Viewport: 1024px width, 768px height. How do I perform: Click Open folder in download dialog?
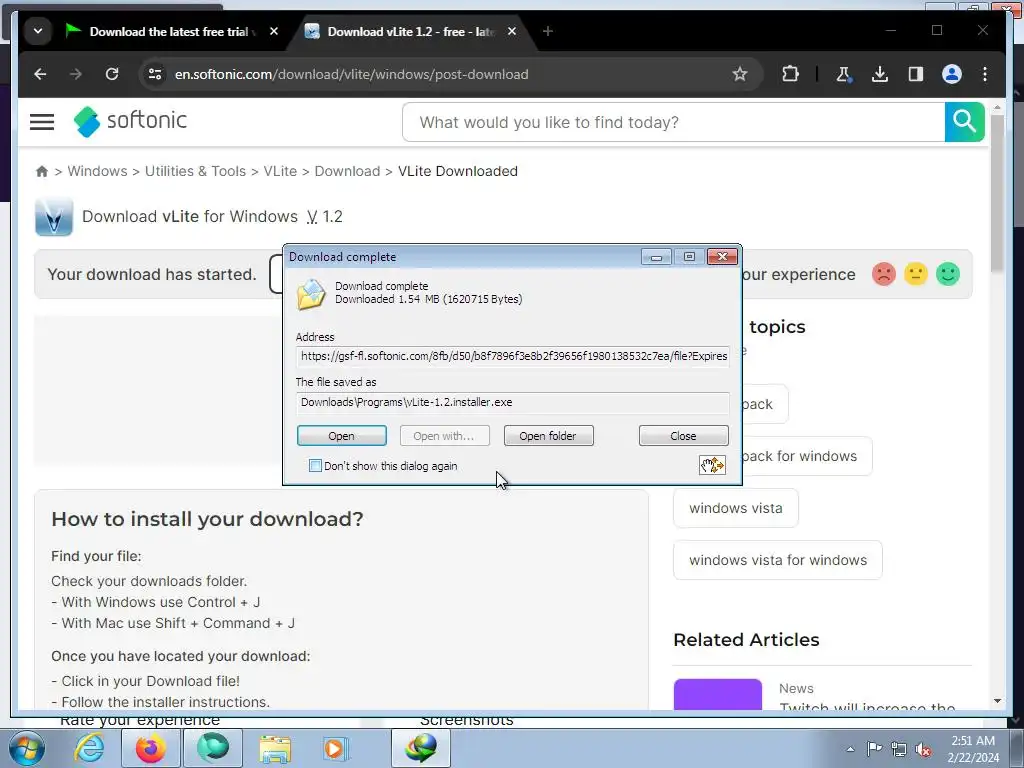549,436
